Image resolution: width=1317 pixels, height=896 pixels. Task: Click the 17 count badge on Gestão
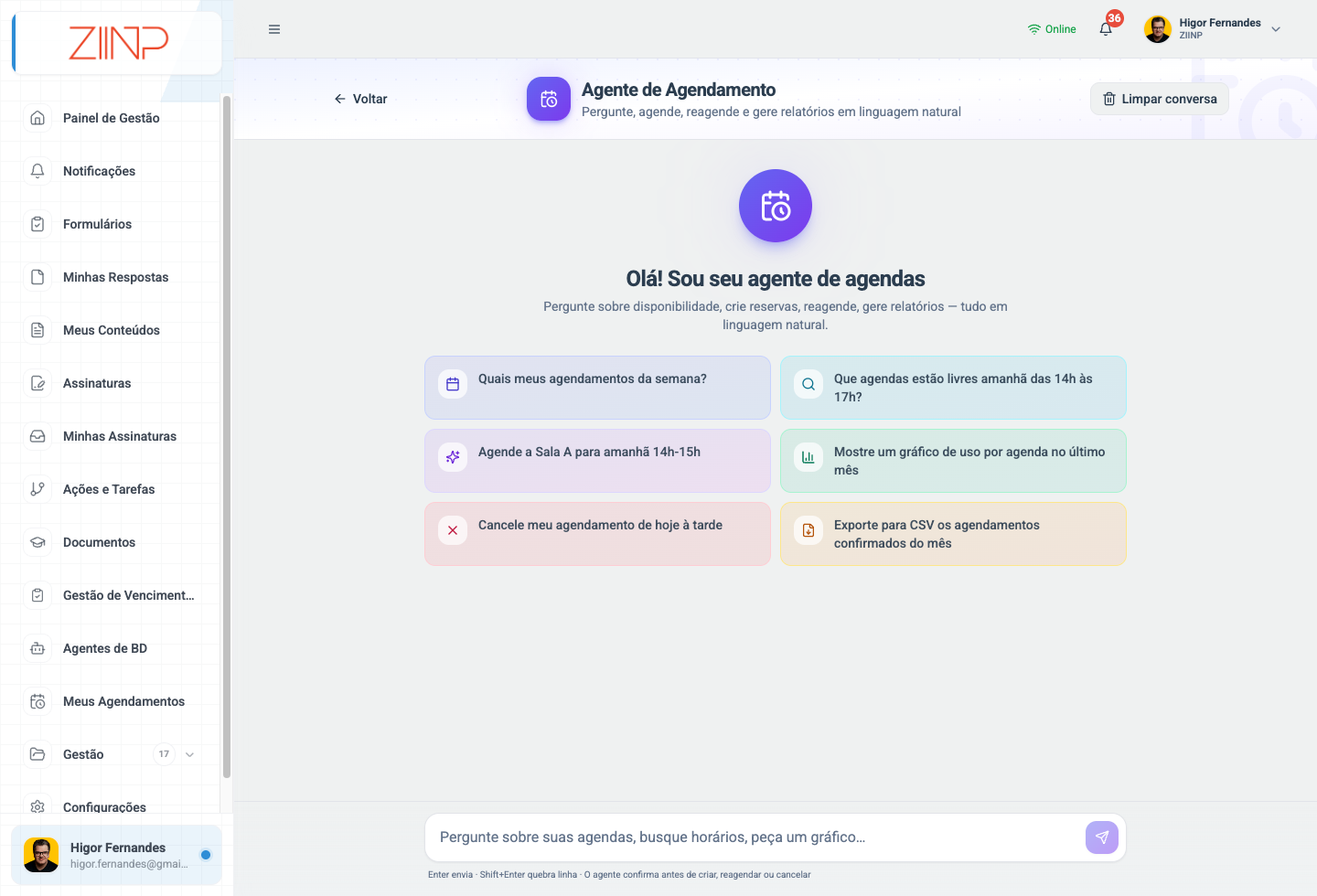coord(164,754)
